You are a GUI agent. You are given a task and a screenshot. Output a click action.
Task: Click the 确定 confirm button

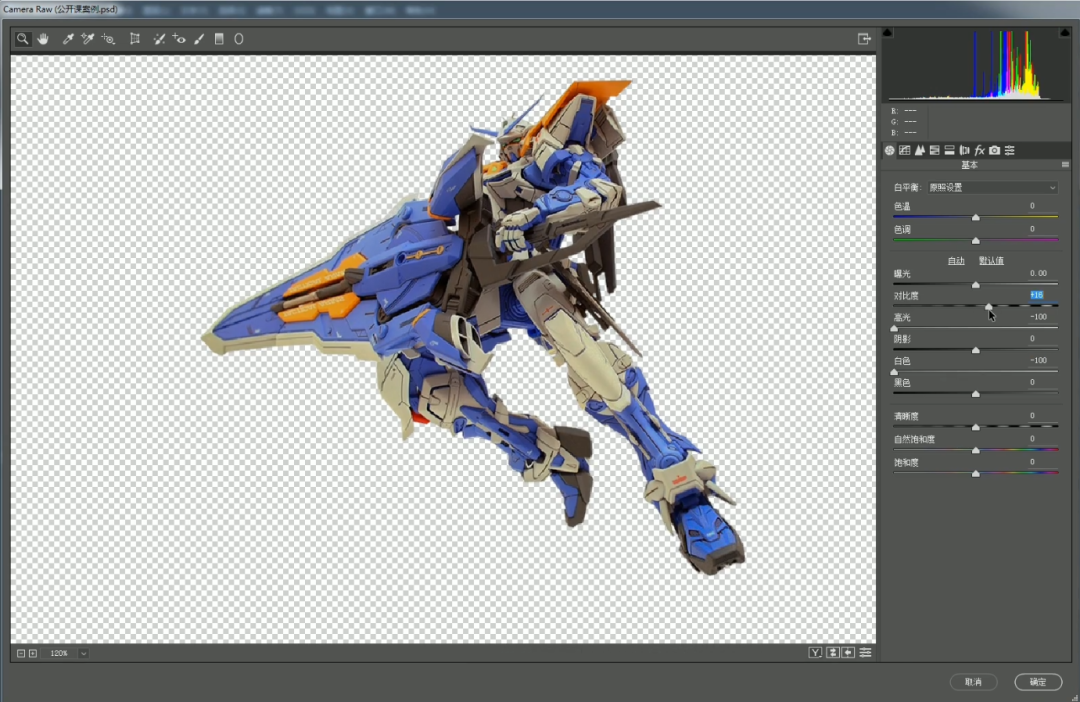click(x=1038, y=682)
